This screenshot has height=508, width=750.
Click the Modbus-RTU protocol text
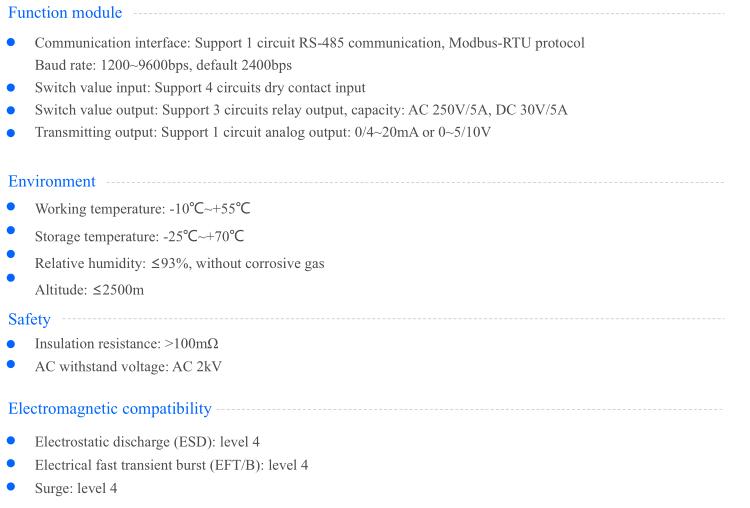(517, 43)
